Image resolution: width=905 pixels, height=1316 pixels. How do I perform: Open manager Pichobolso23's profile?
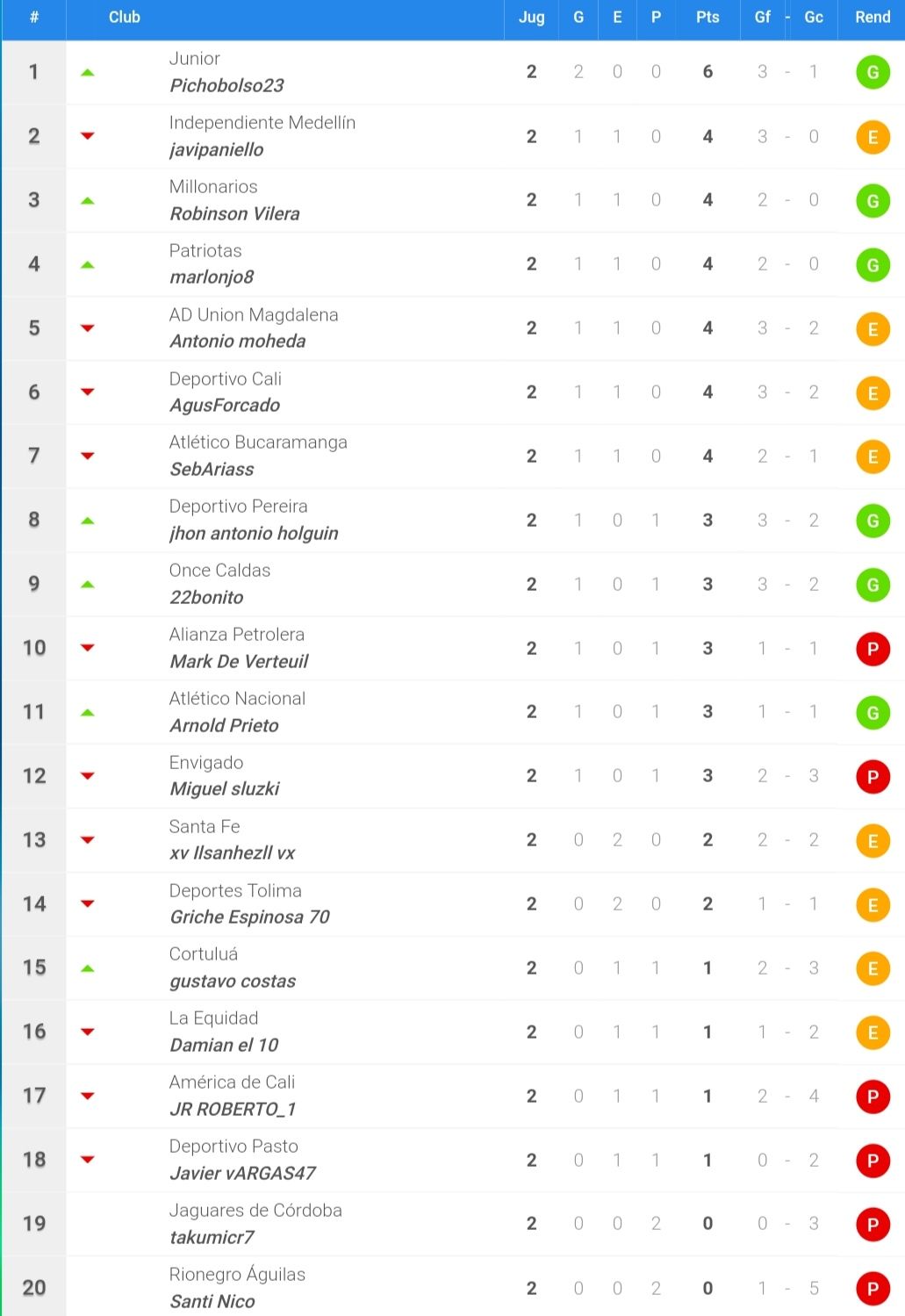[226, 85]
